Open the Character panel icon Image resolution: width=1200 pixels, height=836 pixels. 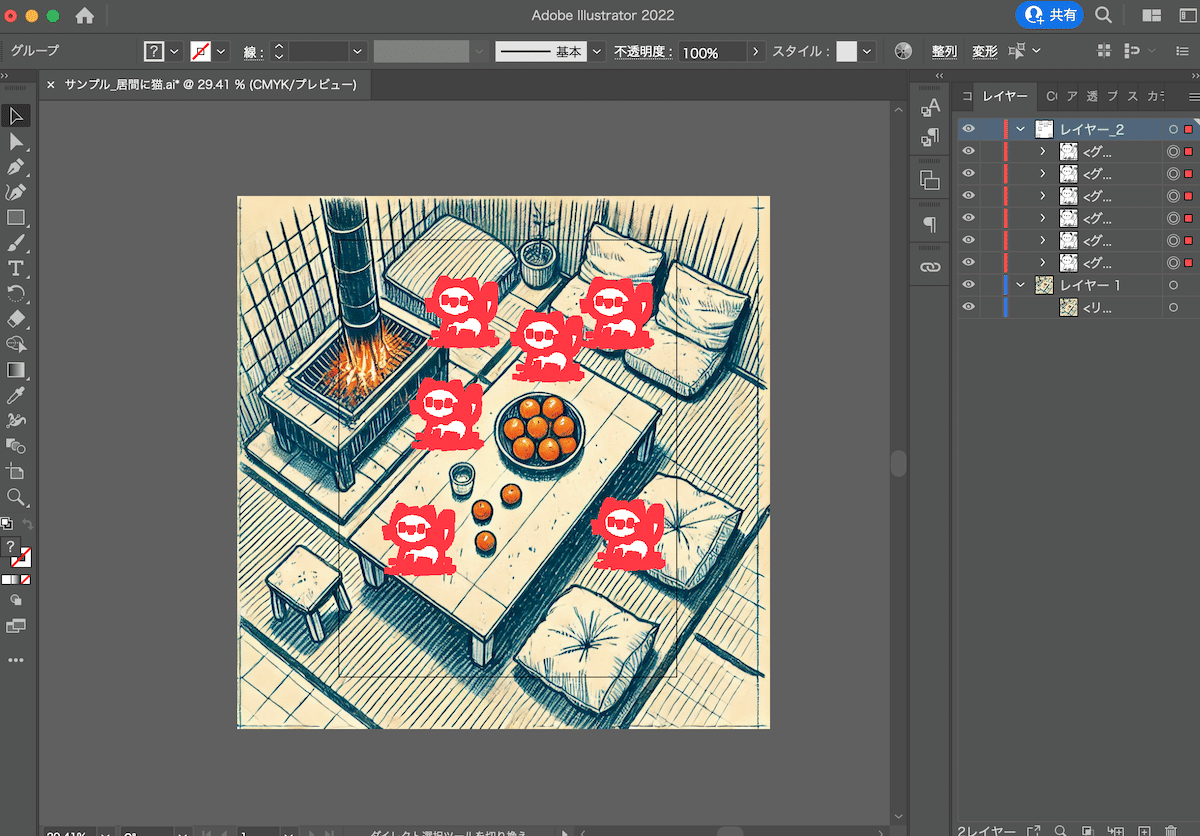930,108
